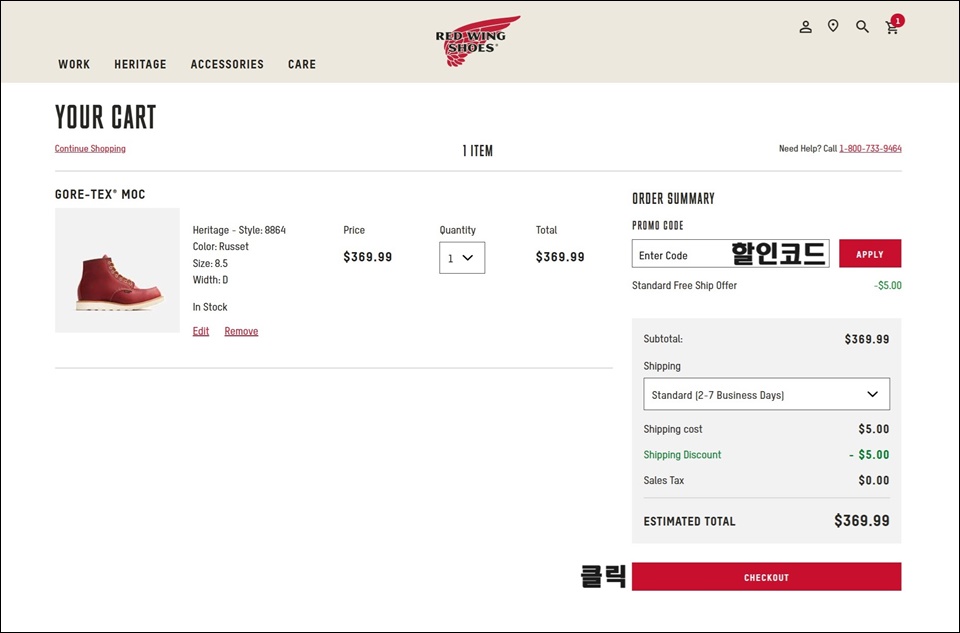960x633 pixels.
Task: Click the 'Standard Free Ship Offer' text
Action: point(684,285)
